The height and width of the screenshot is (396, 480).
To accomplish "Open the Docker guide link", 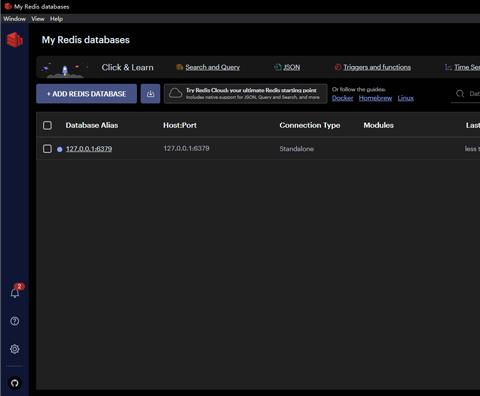I will [342, 98].
